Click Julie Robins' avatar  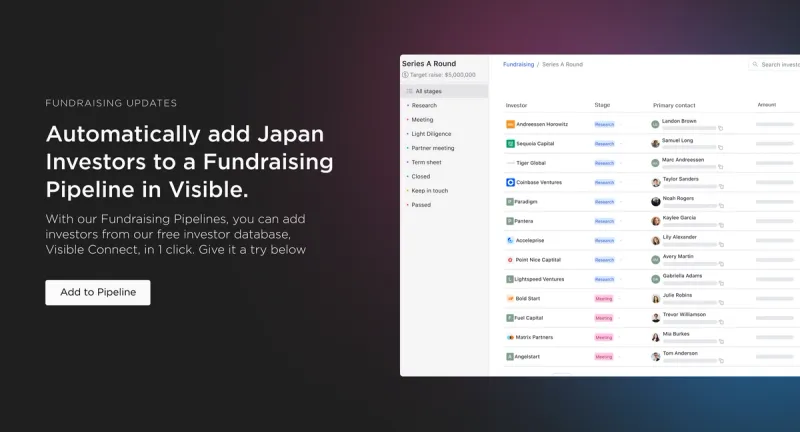[656, 299]
